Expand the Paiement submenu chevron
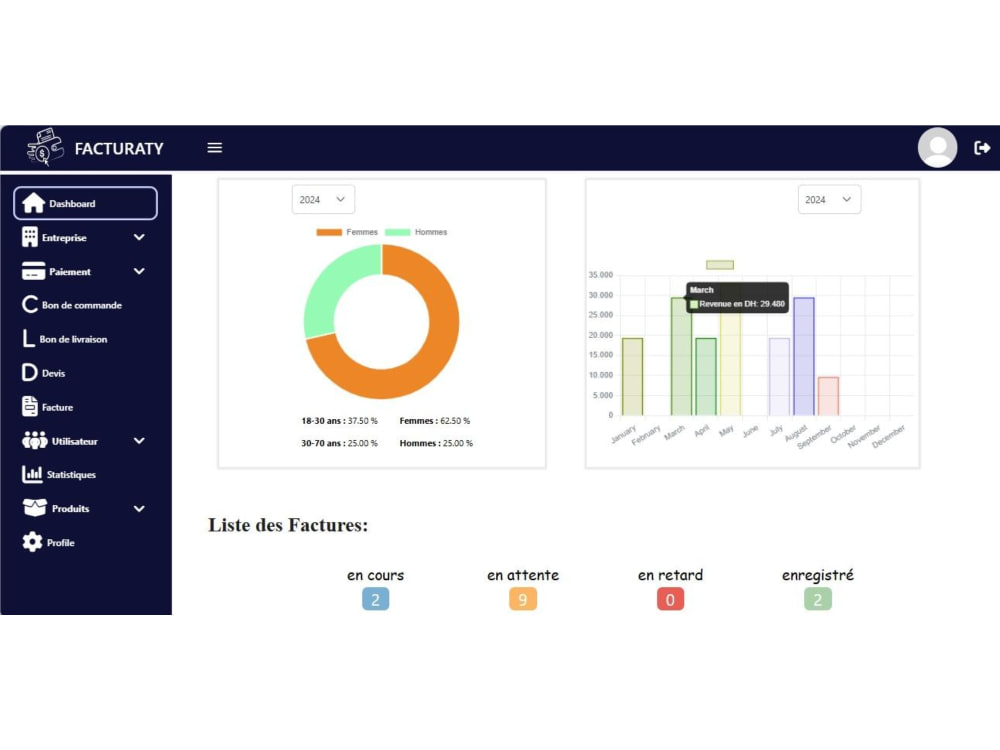 [139, 271]
